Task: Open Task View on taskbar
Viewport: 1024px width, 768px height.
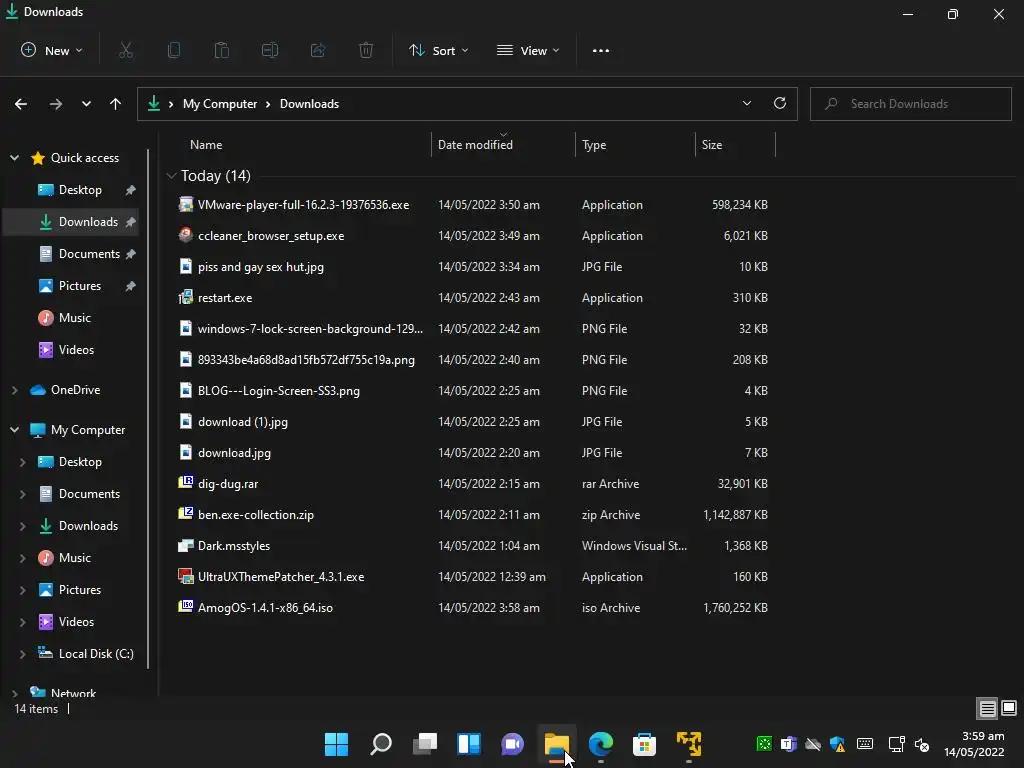Action: [x=424, y=744]
